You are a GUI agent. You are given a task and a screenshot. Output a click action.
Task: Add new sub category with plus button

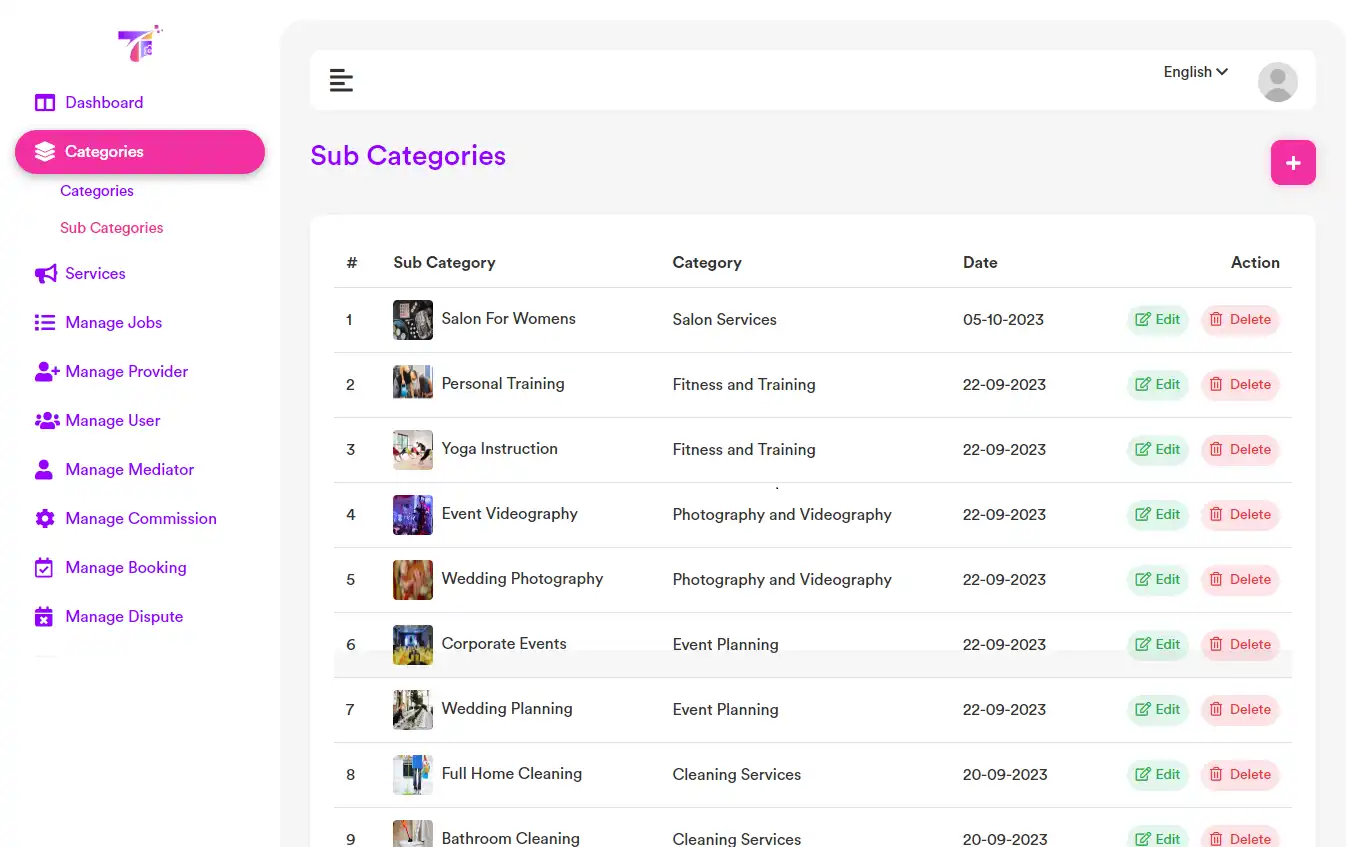pos(1293,162)
